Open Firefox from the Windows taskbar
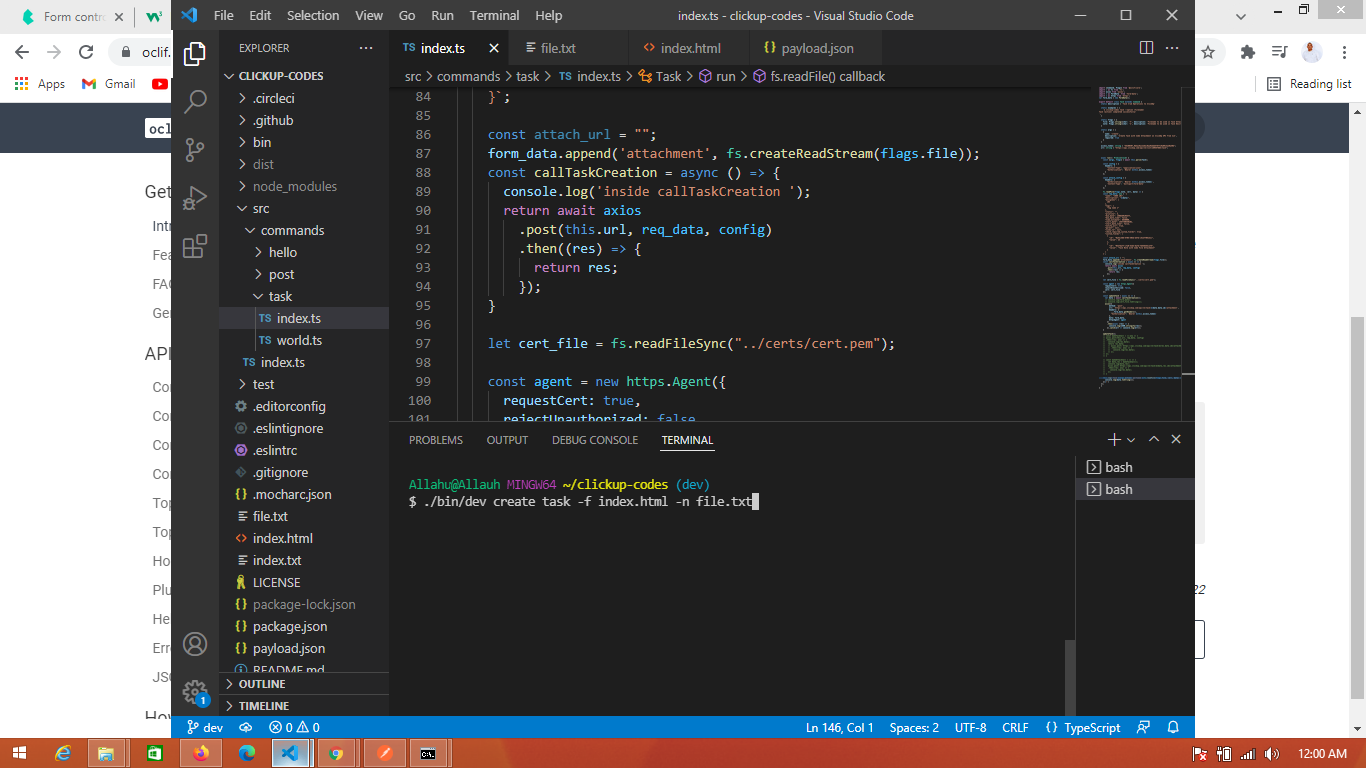The image size is (1366, 768). 201,753
